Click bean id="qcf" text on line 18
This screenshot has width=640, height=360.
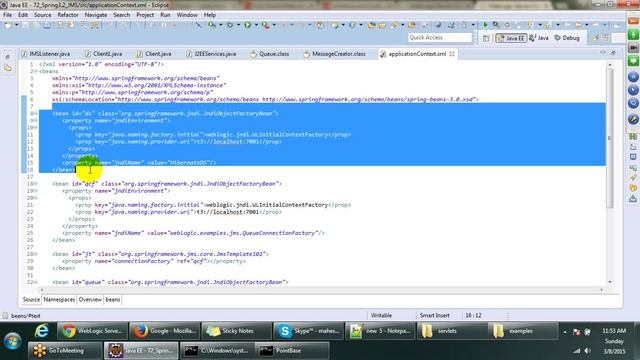75,184
